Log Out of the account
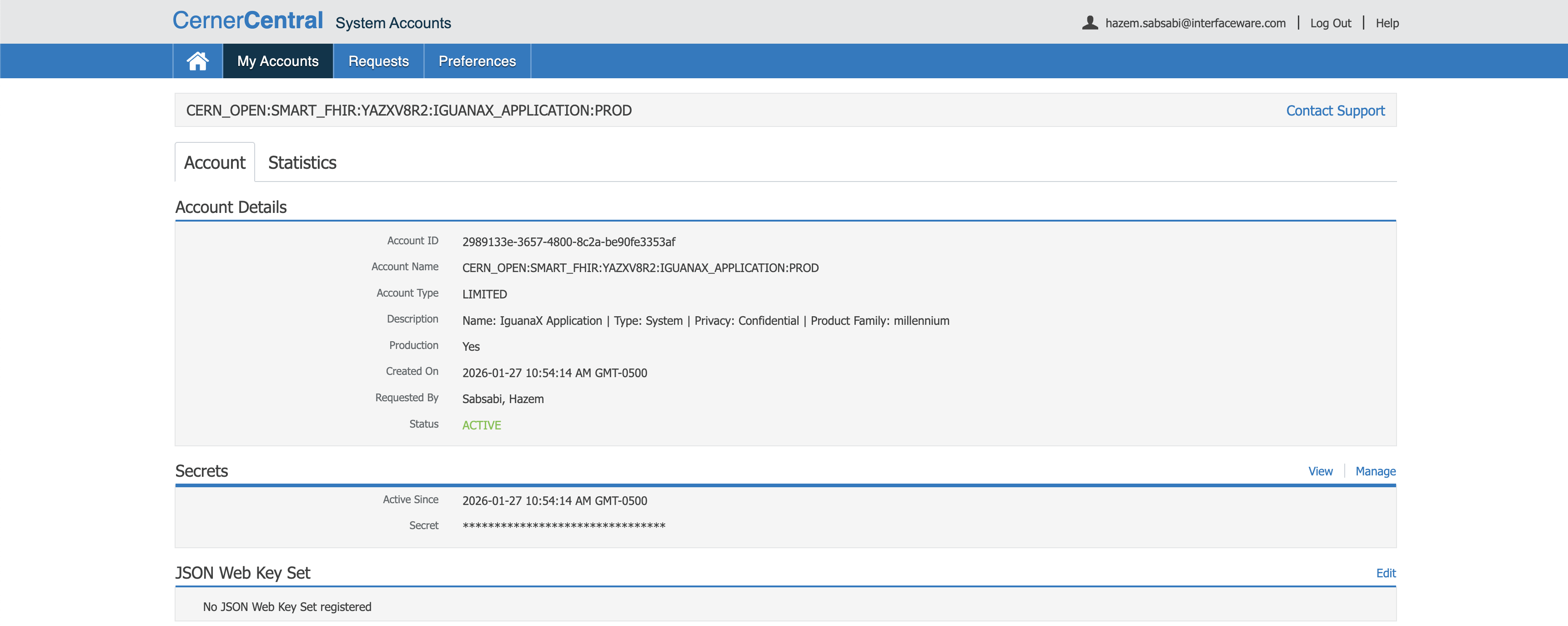Screen dimensions: 1568x626 (1330, 23)
